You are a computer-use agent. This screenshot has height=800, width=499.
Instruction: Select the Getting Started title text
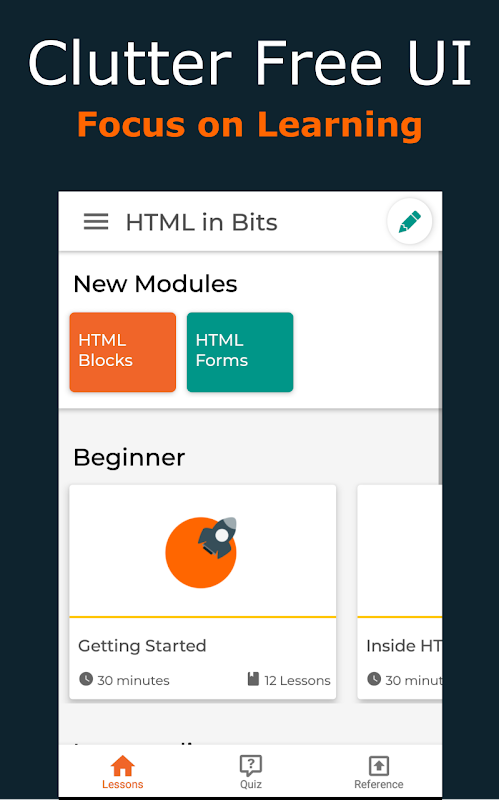tap(142, 646)
